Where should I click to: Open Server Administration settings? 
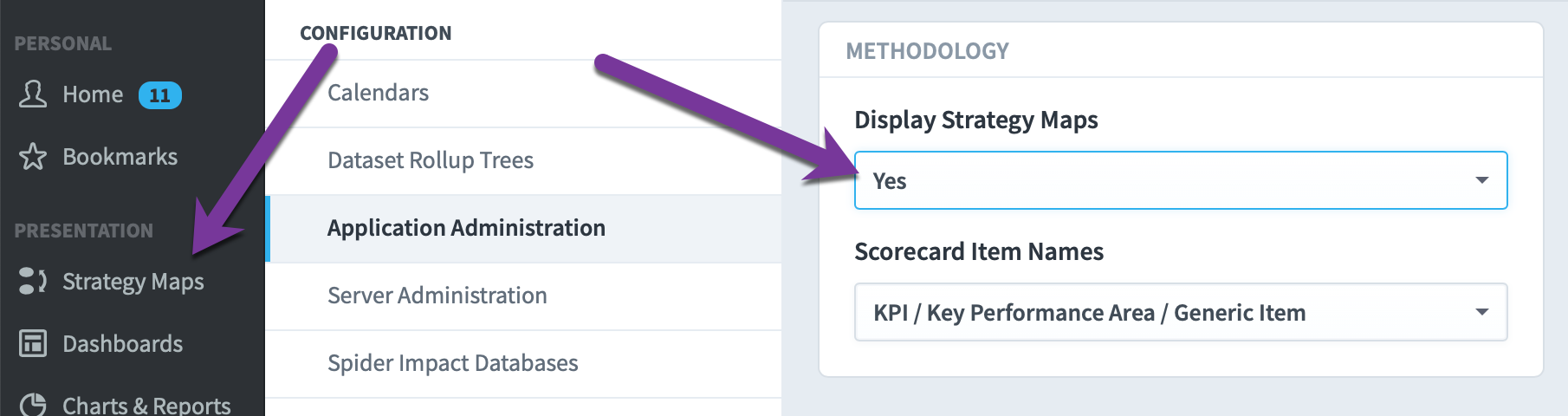point(523,296)
